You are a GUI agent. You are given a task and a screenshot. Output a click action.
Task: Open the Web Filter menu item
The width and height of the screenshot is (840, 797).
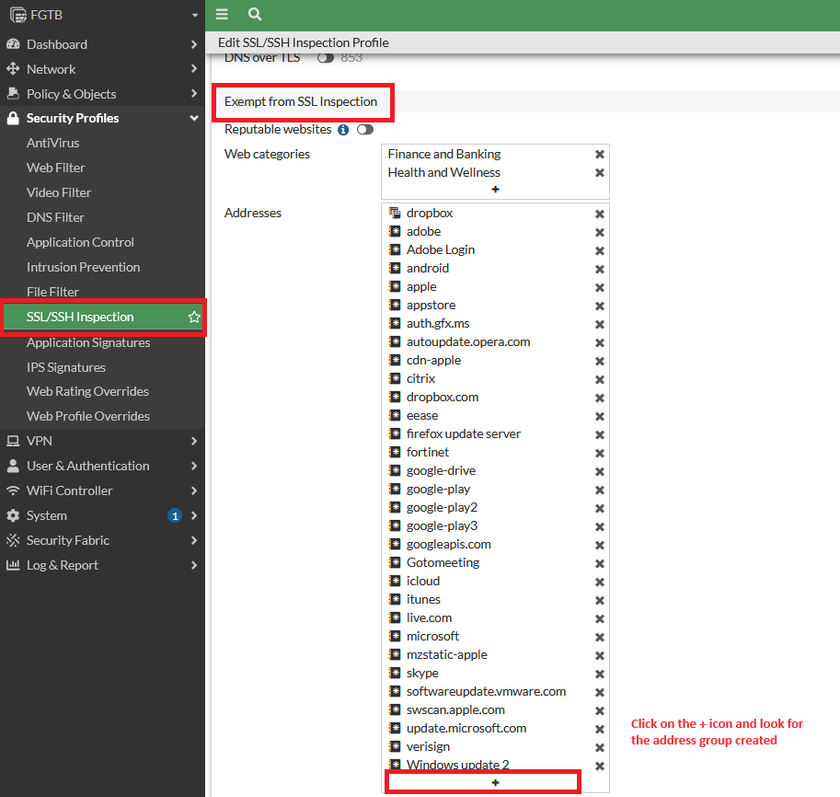[56, 168]
